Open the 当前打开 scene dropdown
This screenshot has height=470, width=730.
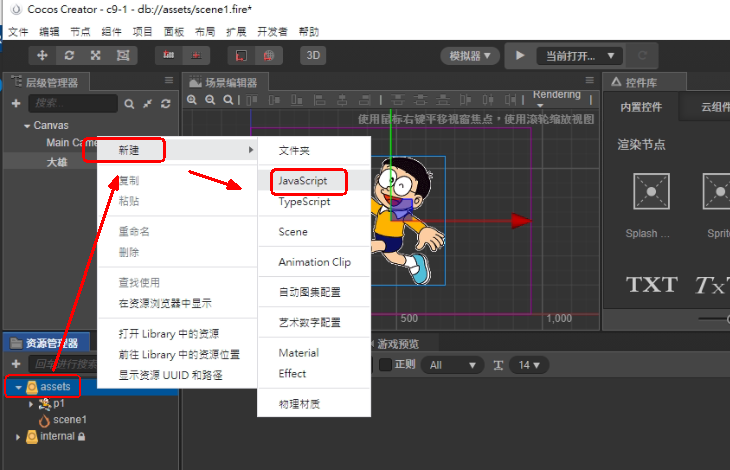point(580,56)
